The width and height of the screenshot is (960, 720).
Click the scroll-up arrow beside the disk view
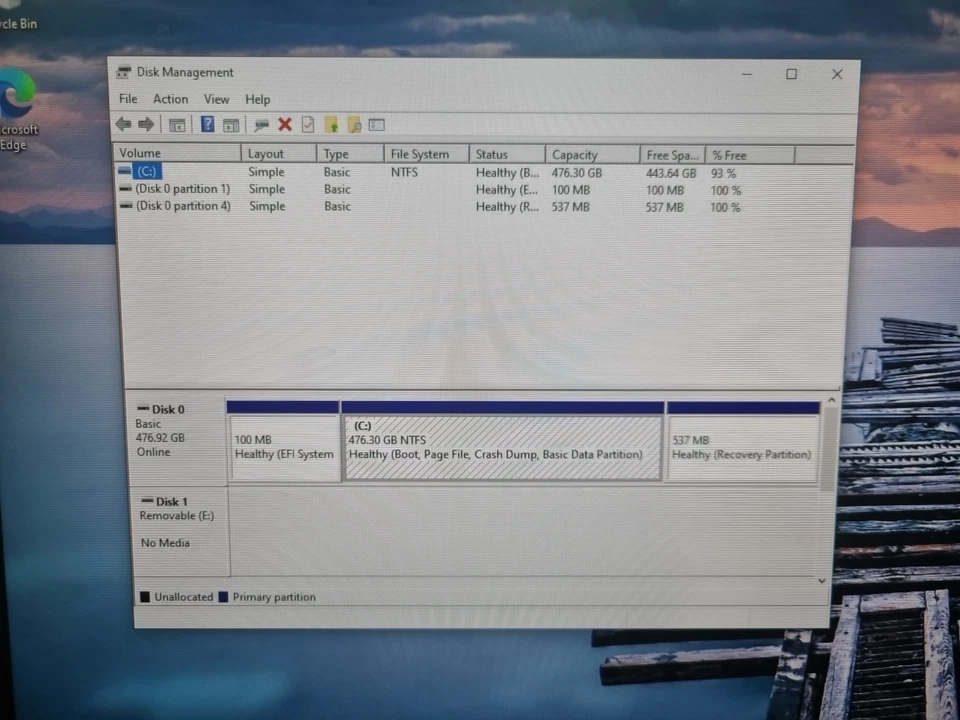[x=831, y=399]
